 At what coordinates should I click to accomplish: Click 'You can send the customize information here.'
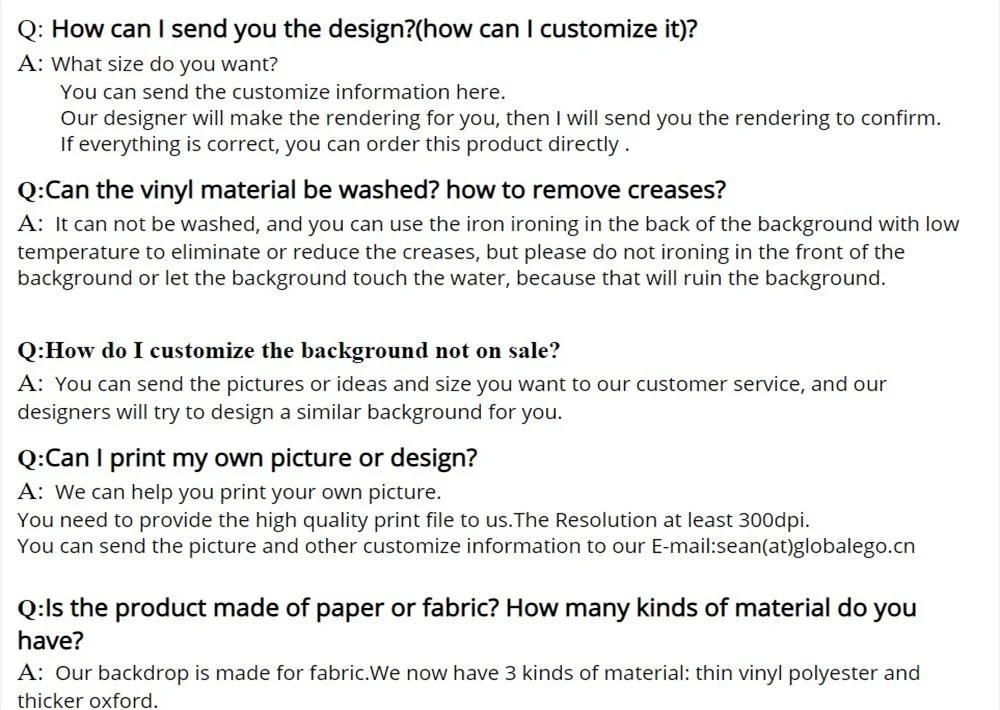point(283,92)
